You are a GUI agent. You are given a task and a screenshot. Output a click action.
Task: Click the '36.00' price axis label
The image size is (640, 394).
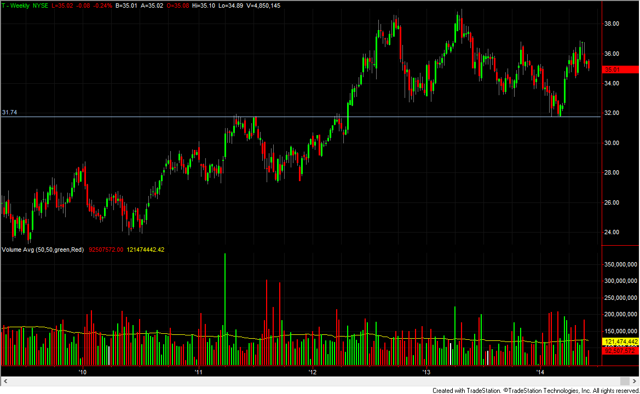pyautogui.click(x=611, y=54)
